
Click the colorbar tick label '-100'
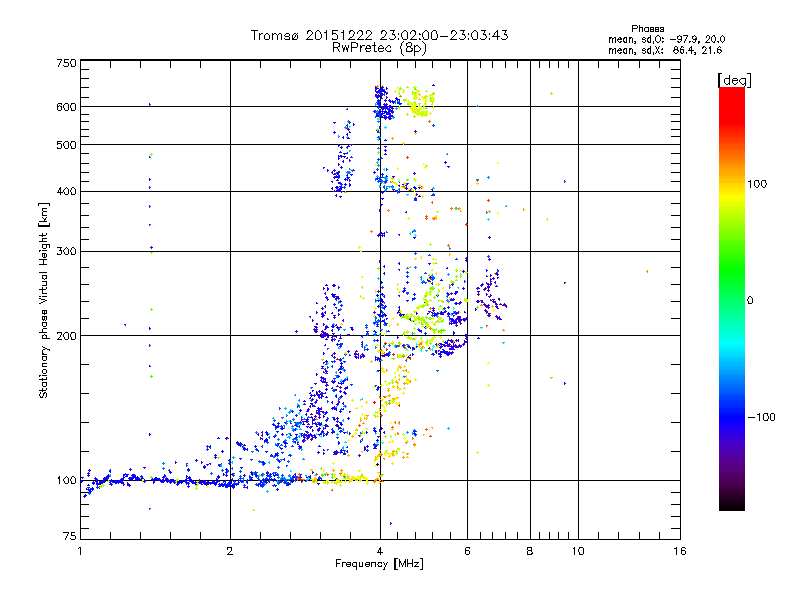pos(762,417)
